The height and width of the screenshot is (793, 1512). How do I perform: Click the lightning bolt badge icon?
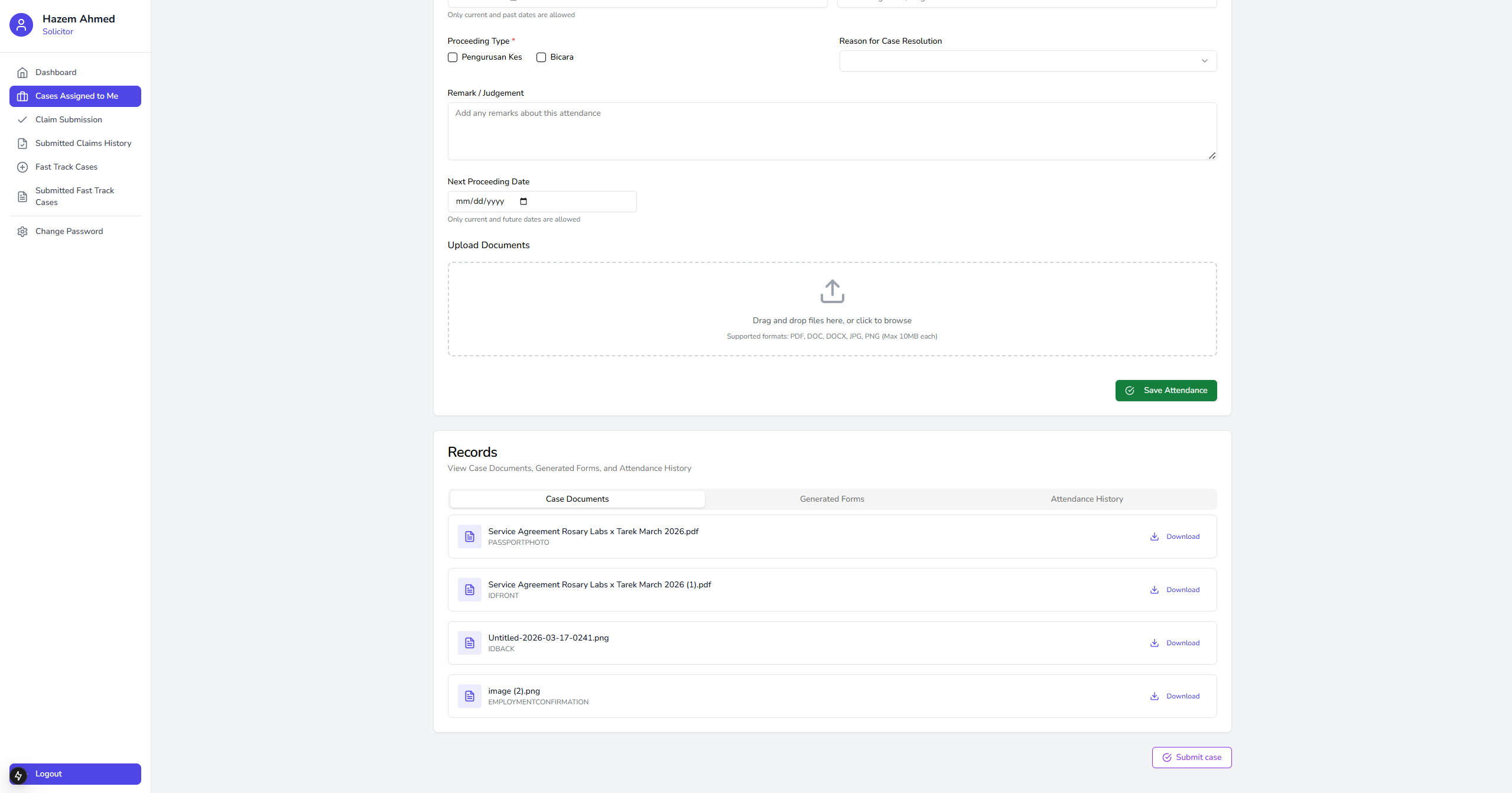[18, 775]
